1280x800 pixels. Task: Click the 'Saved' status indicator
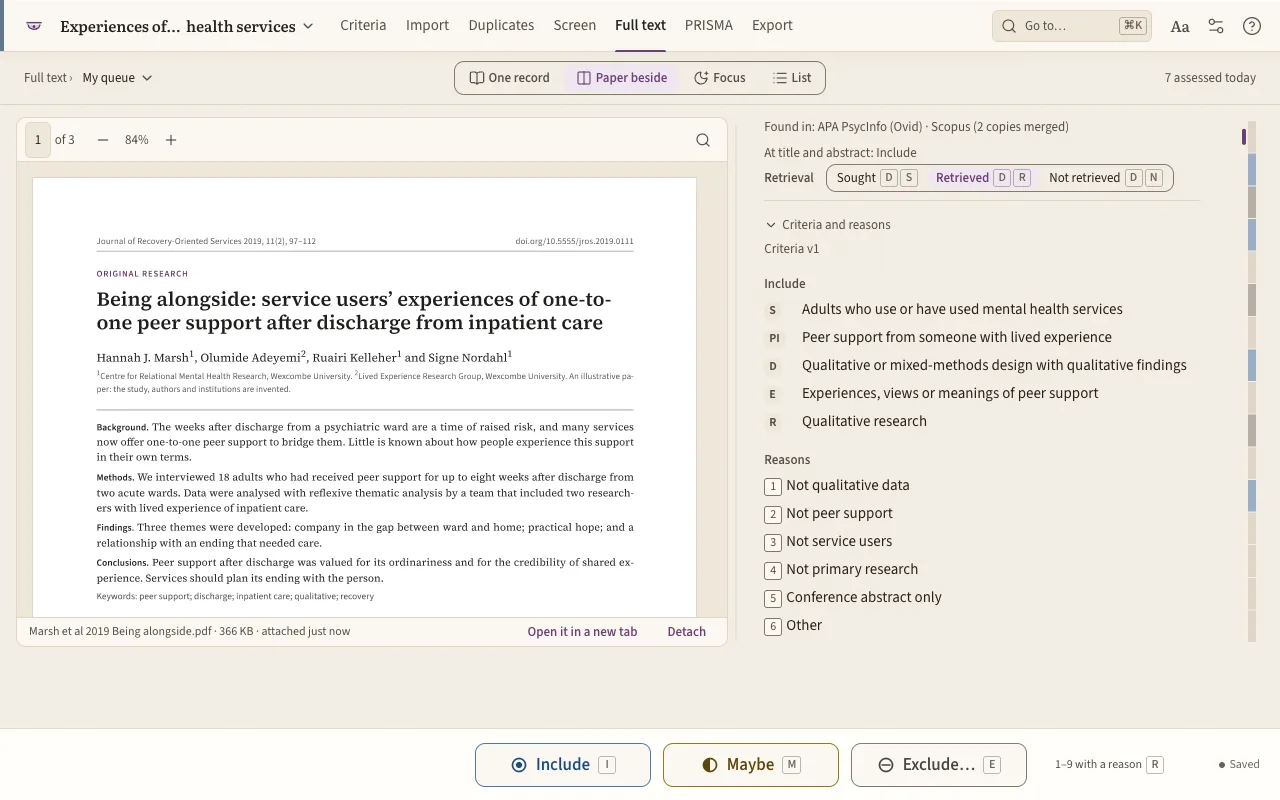click(1239, 764)
